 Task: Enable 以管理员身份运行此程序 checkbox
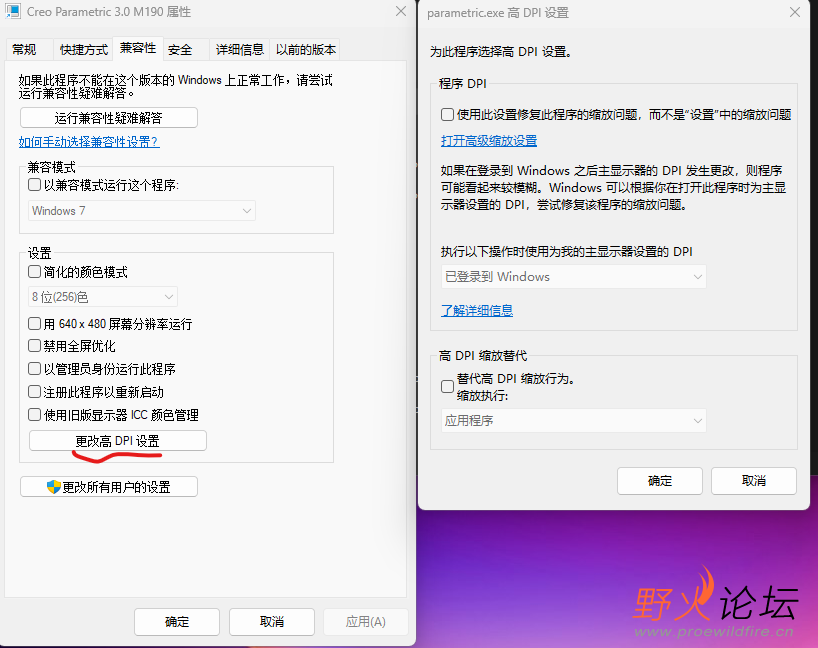[x=34, y=369]
